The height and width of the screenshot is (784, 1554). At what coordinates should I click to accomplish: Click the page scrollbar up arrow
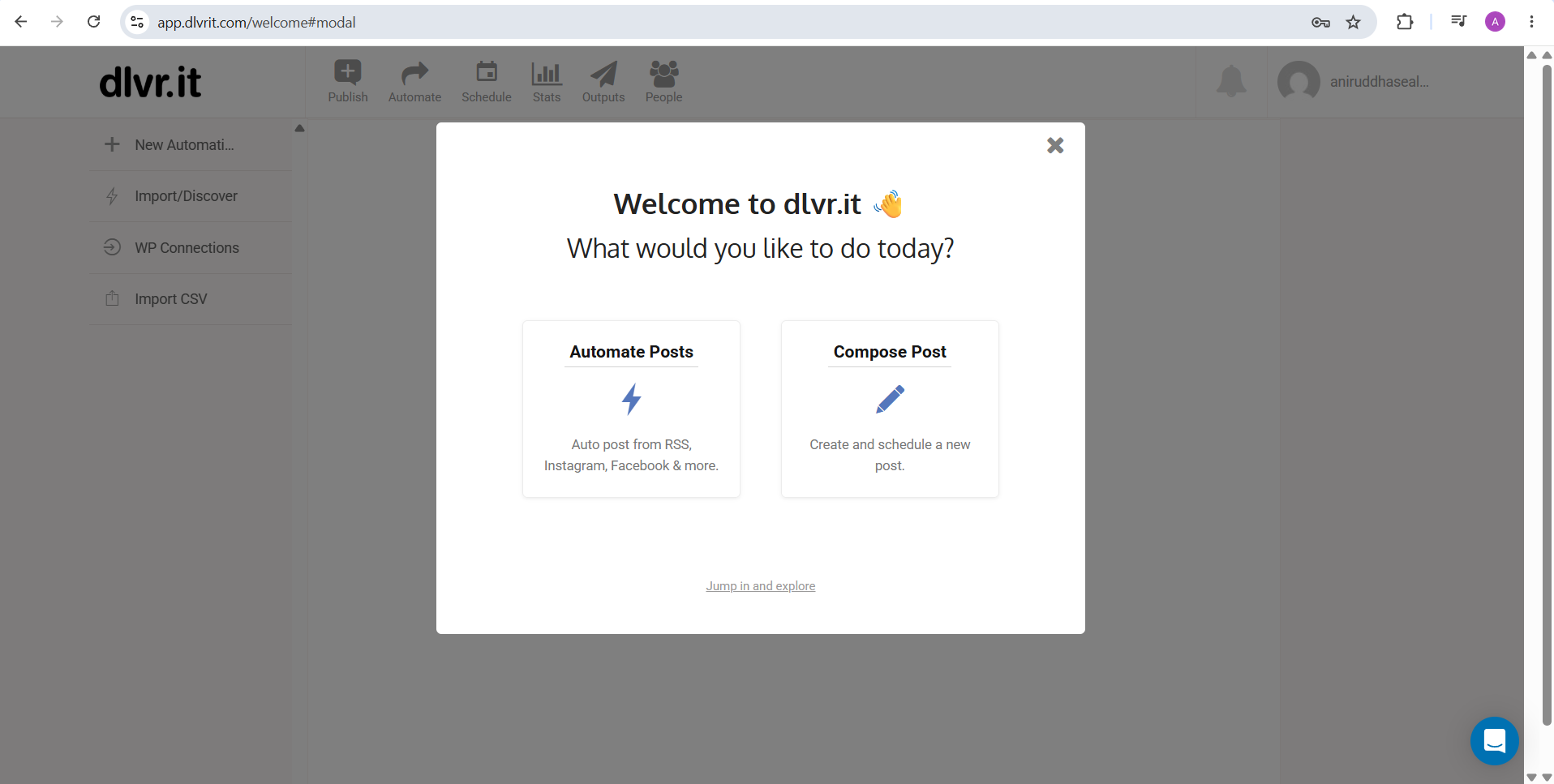click(x=1547, y=55)
